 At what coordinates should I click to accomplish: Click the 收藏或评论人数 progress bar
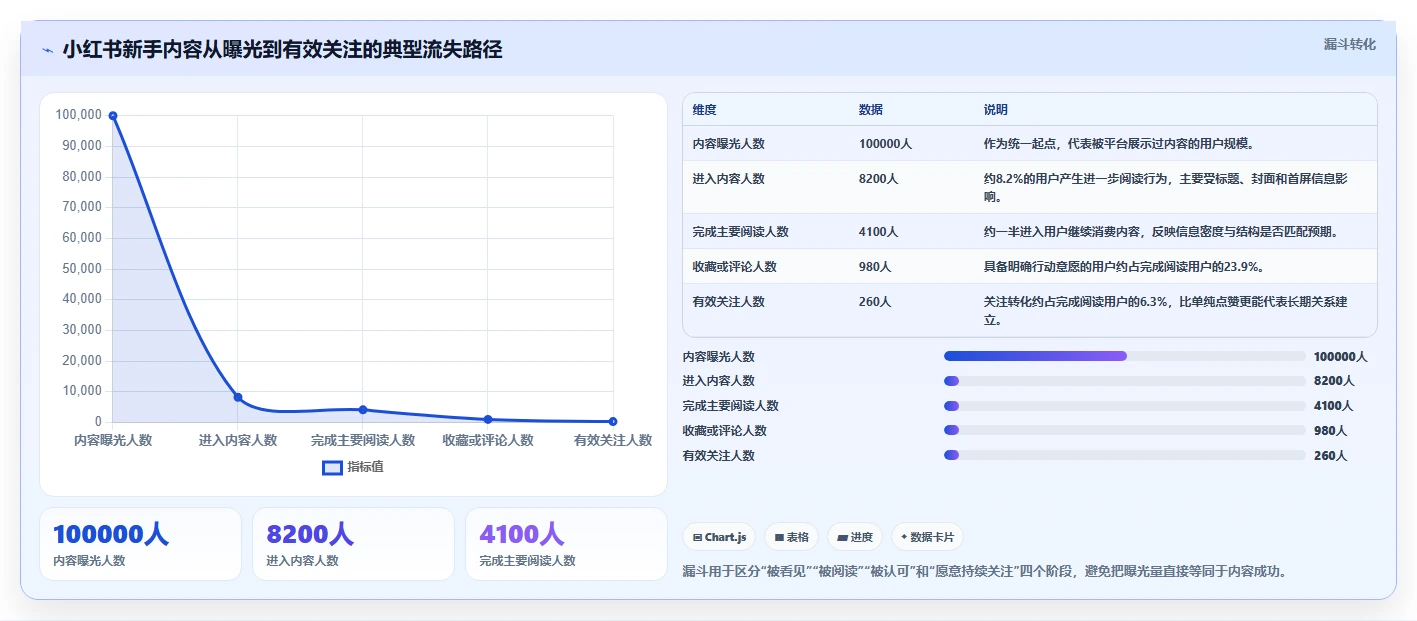1125,430
